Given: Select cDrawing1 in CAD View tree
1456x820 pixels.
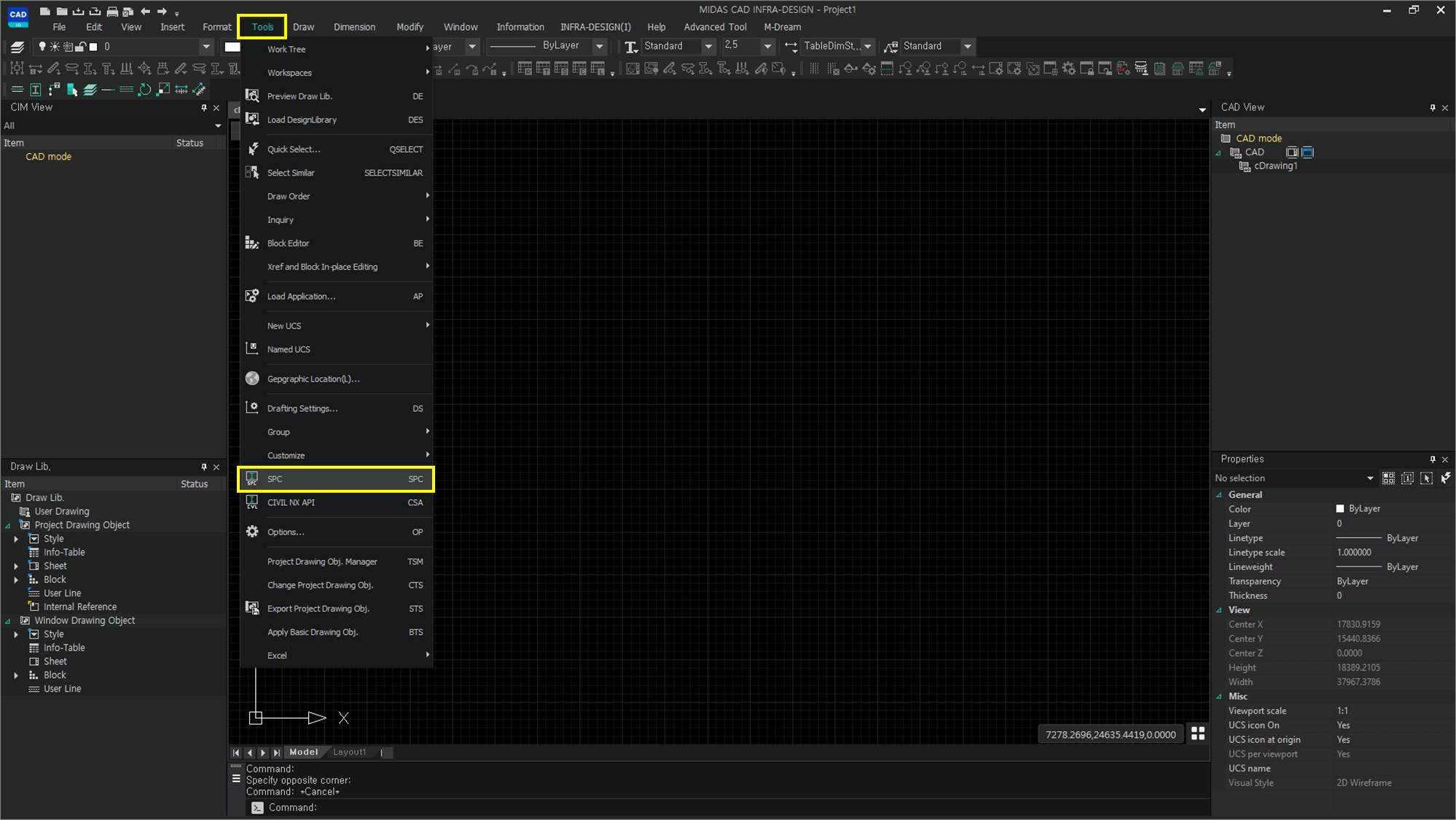Looking at the screenshot, I should click(1275, 166).
